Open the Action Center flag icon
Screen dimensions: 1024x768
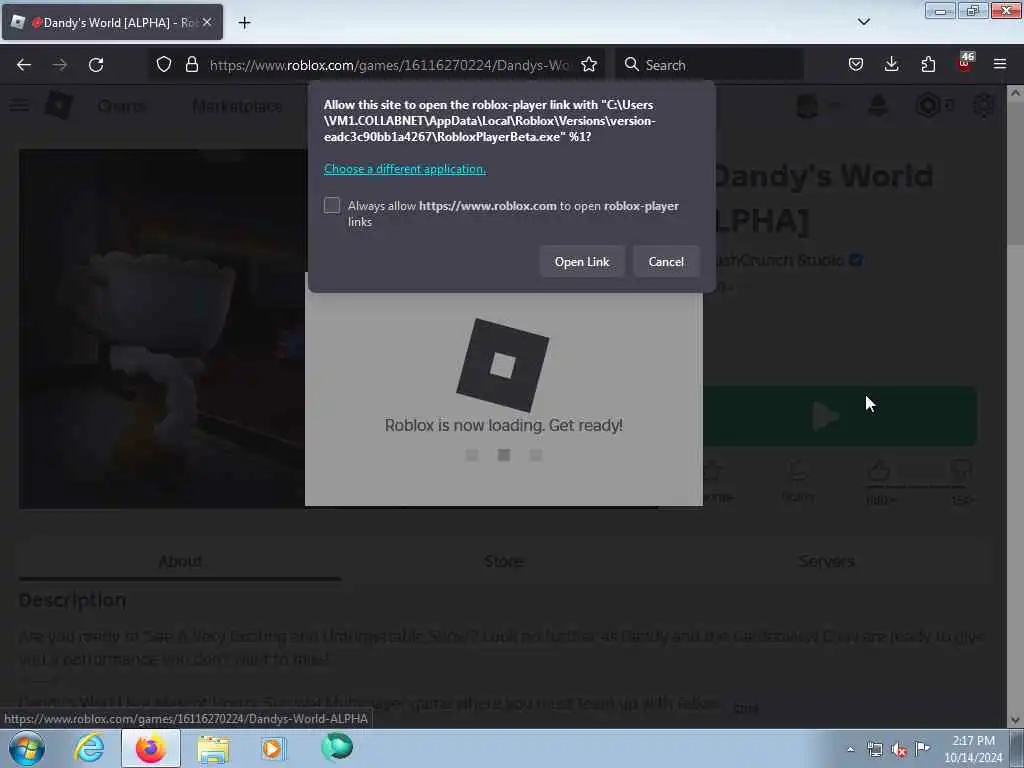click(x=923, y=748)
